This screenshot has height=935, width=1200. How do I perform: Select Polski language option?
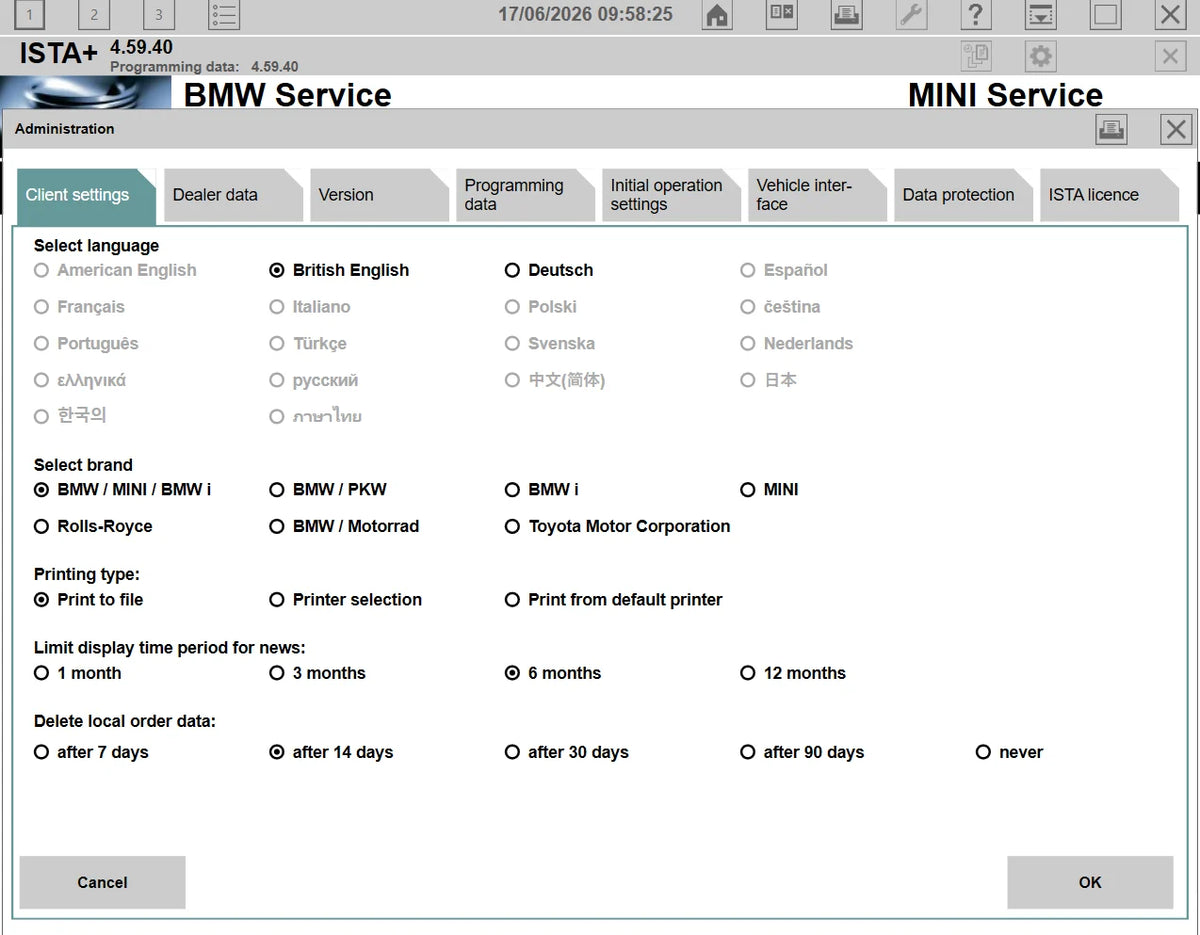point(541,307)
